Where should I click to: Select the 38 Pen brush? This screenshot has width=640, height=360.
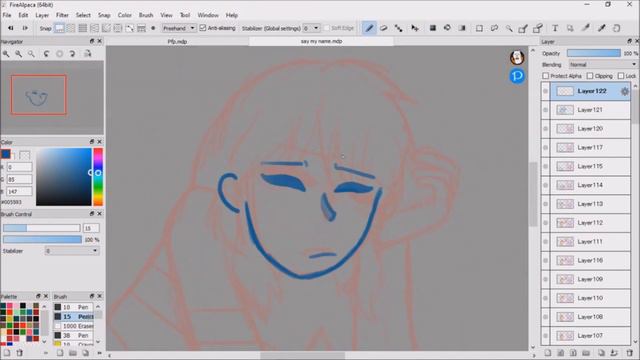tap(73, 335)
